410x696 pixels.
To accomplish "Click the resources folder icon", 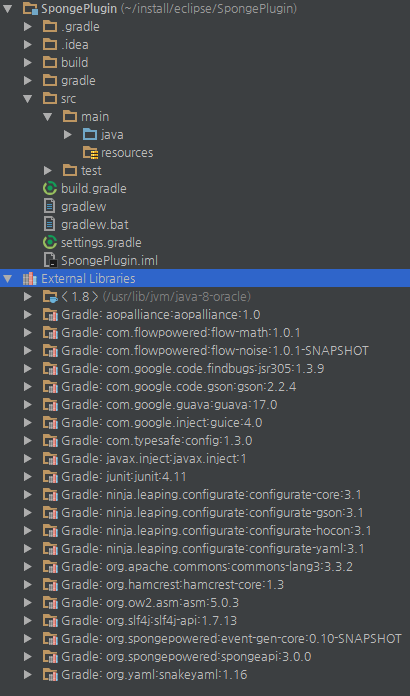I will click(91, 153).
